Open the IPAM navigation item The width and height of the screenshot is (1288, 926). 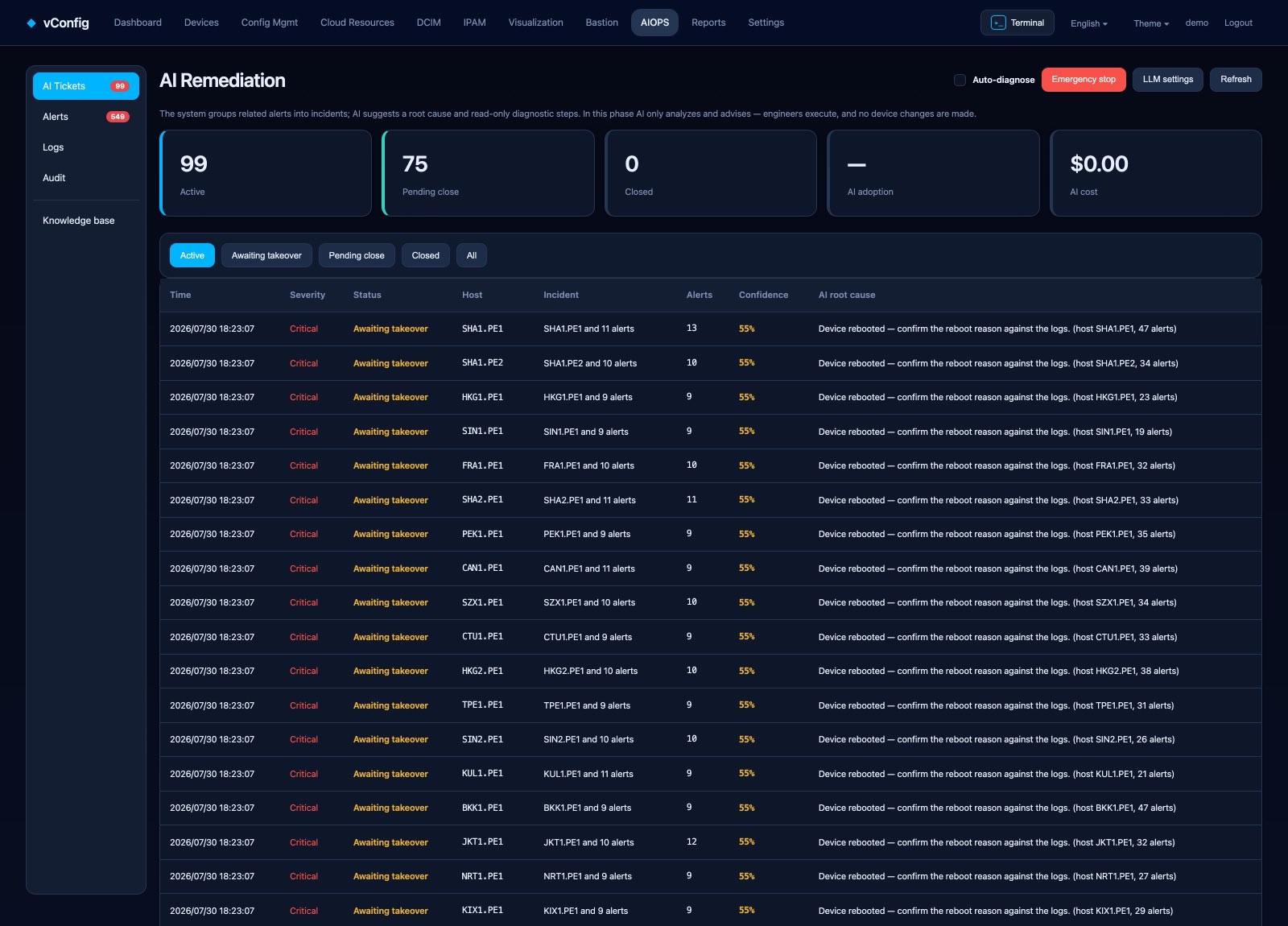[474, 23]
